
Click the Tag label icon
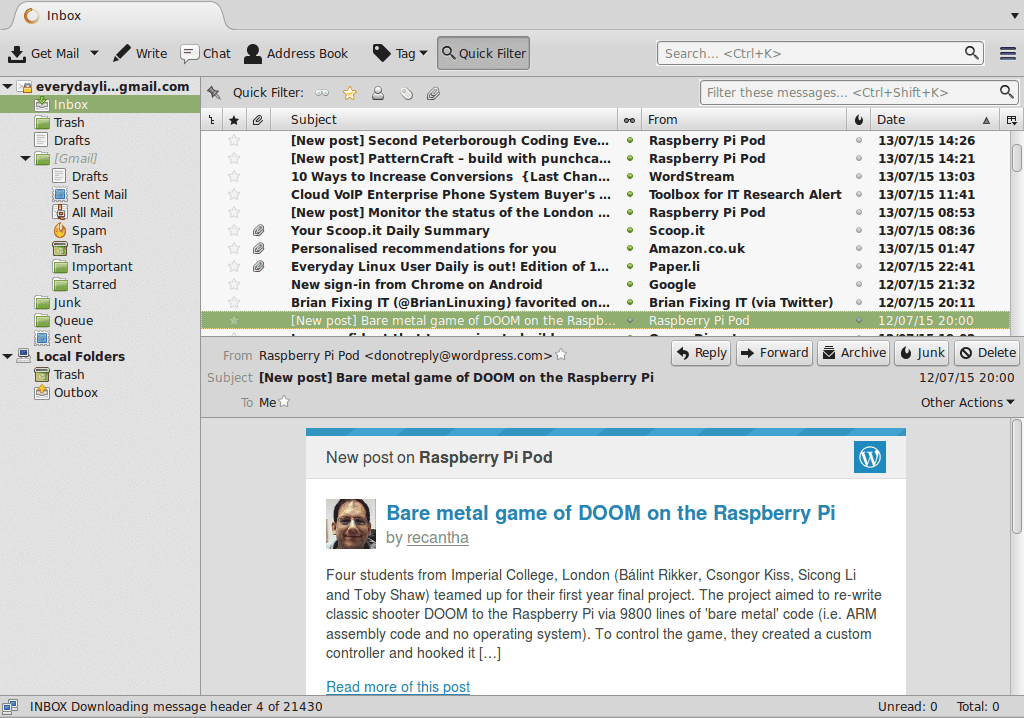[381, 53]
